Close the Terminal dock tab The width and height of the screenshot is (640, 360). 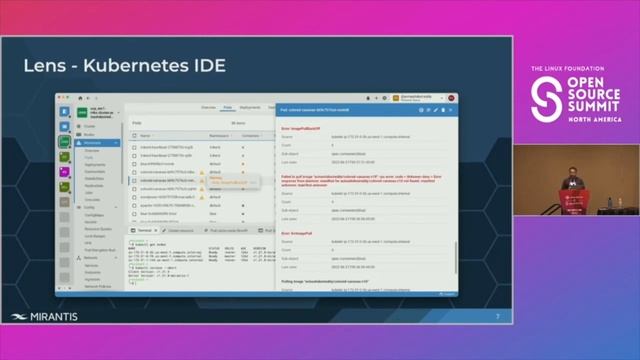pyautogui.click(x=156, y=231)
